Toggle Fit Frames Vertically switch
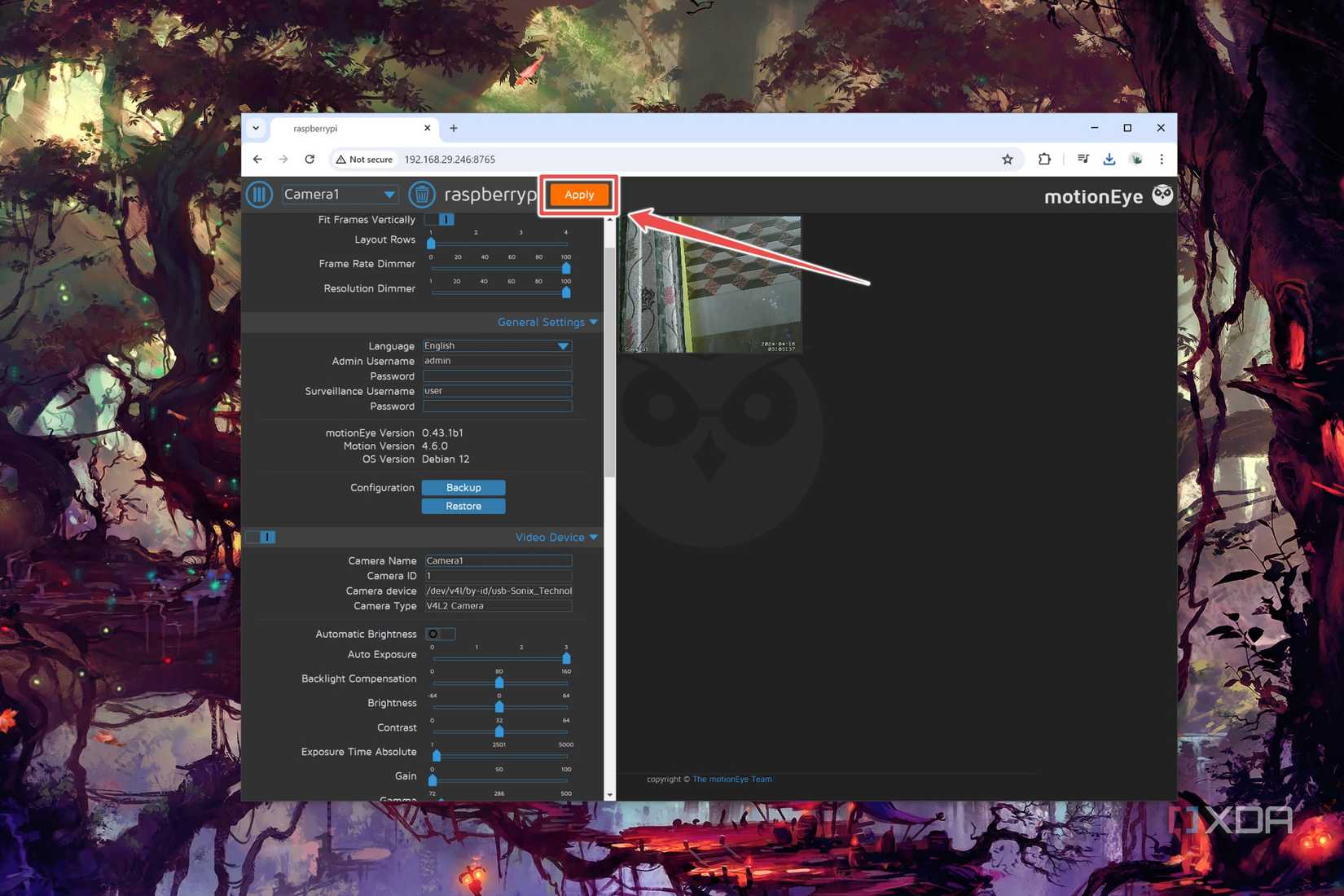This screenshot has width=1344, height=896. [440, 220]
